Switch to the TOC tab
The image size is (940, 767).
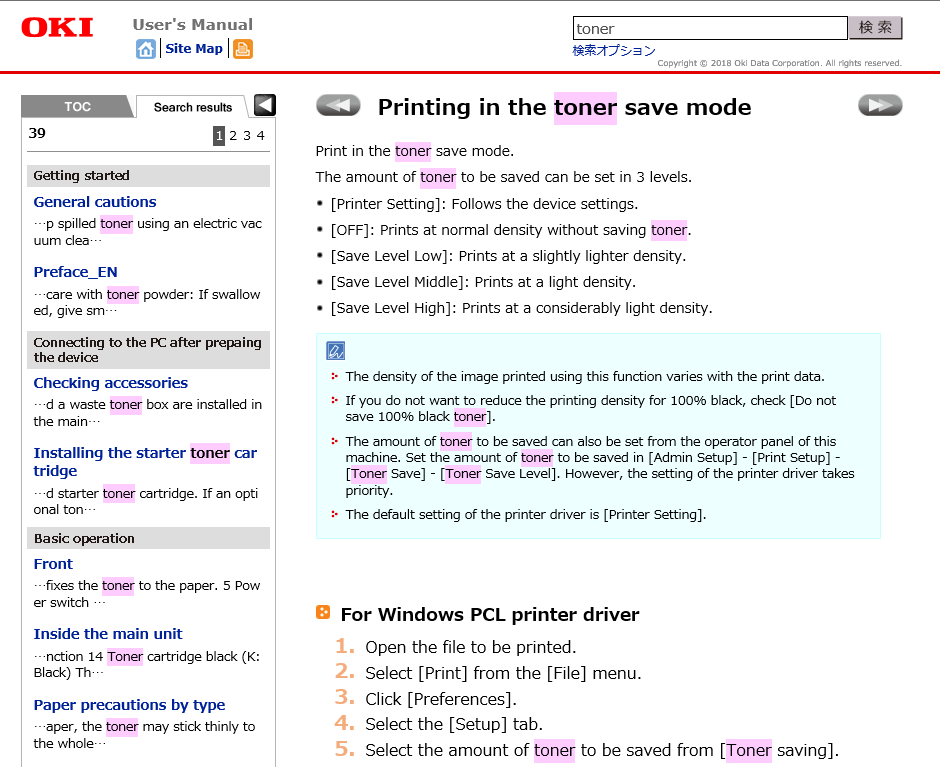click(x=77, y=107)
